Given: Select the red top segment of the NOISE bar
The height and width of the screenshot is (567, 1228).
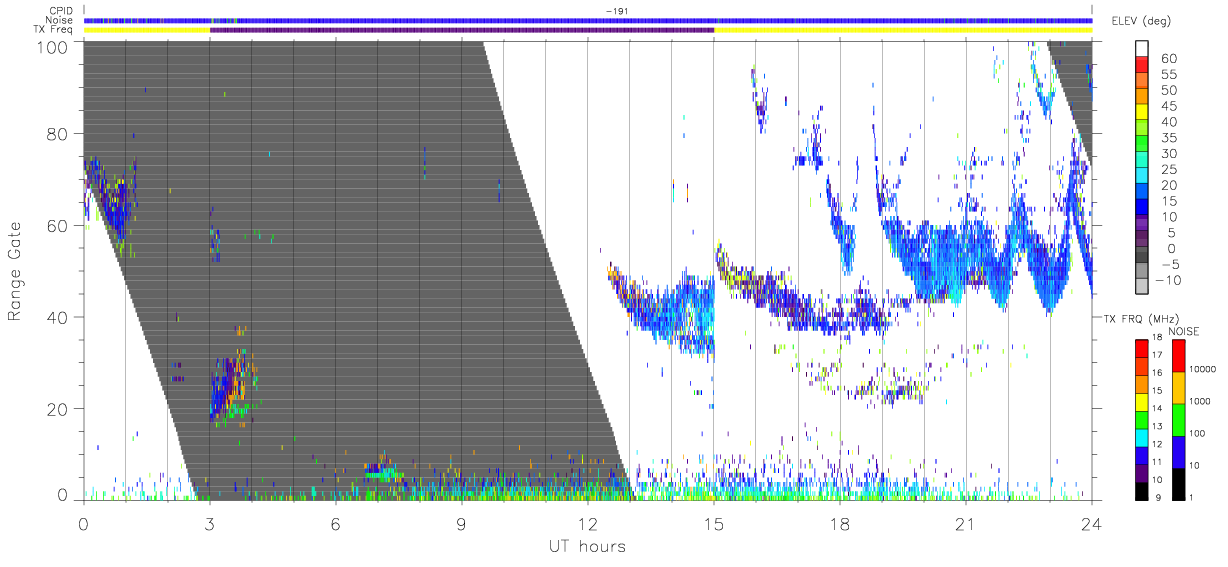Looking at the screenshot, I should [x=1178, y=355].
